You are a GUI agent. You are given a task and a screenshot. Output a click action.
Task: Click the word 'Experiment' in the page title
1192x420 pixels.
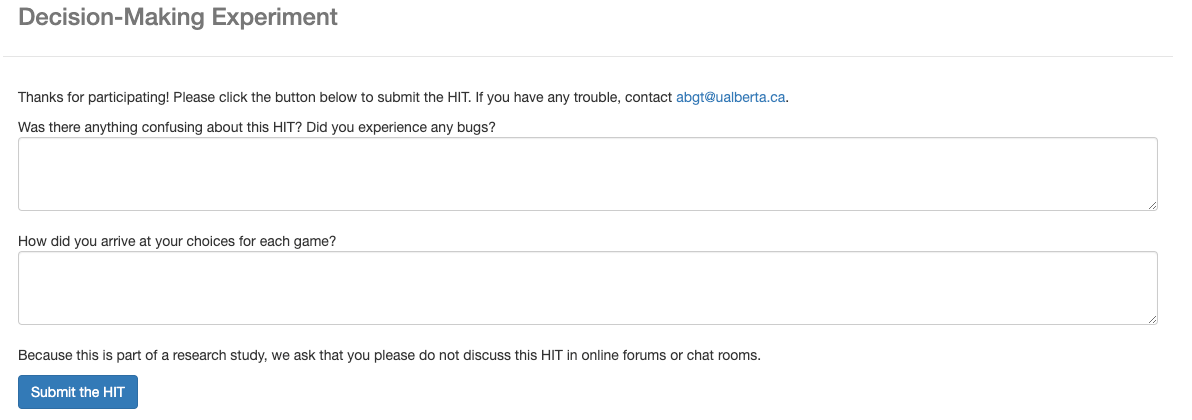coord(274,16)
